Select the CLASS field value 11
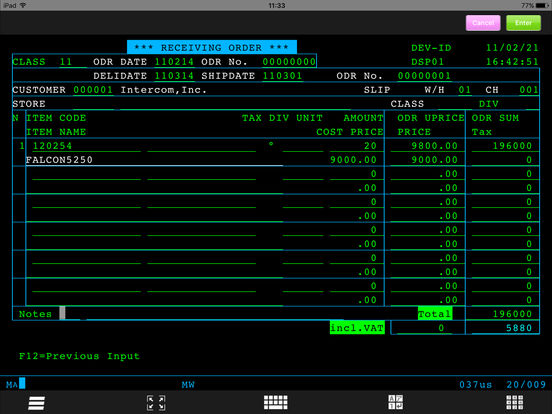552x414 pixels. click(x=66, y=62)
